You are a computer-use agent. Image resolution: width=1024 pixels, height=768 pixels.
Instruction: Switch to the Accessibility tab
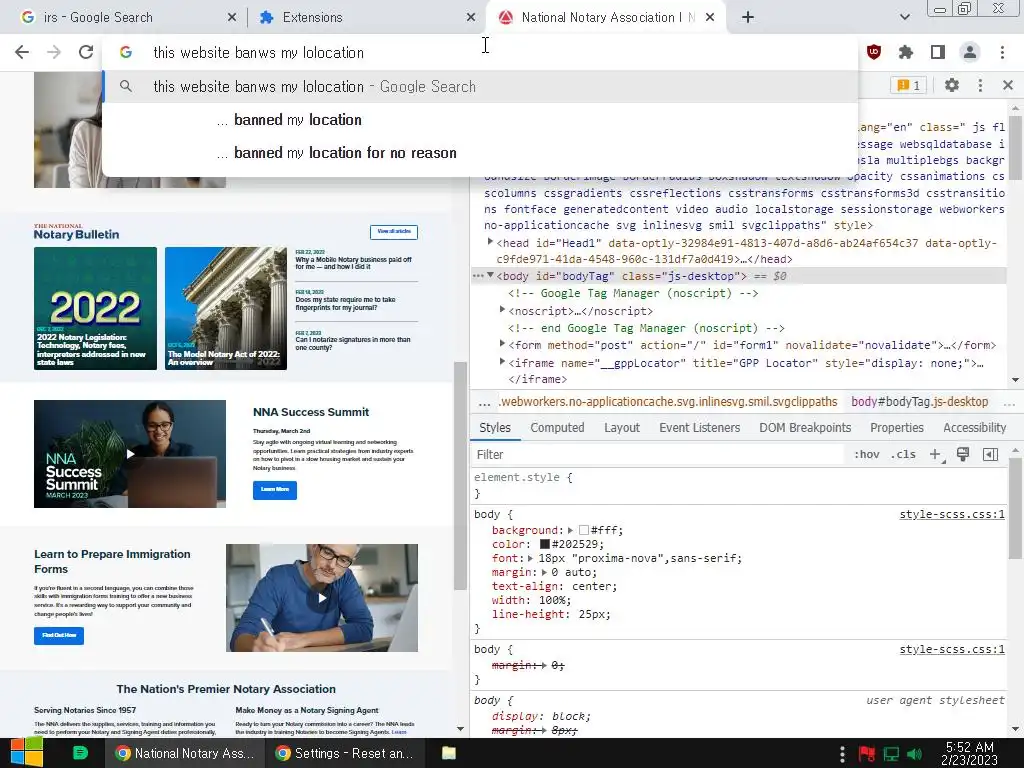[974, 428]
